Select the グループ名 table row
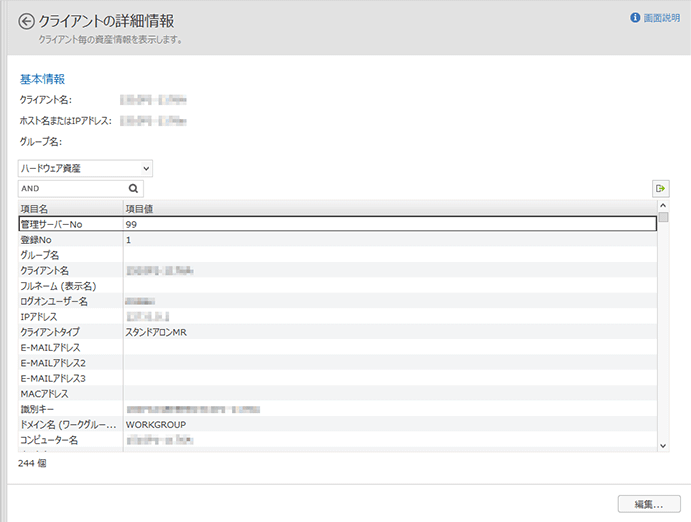Image resolution: width=691 pixels, height=522 pixels. click(338, 255)
